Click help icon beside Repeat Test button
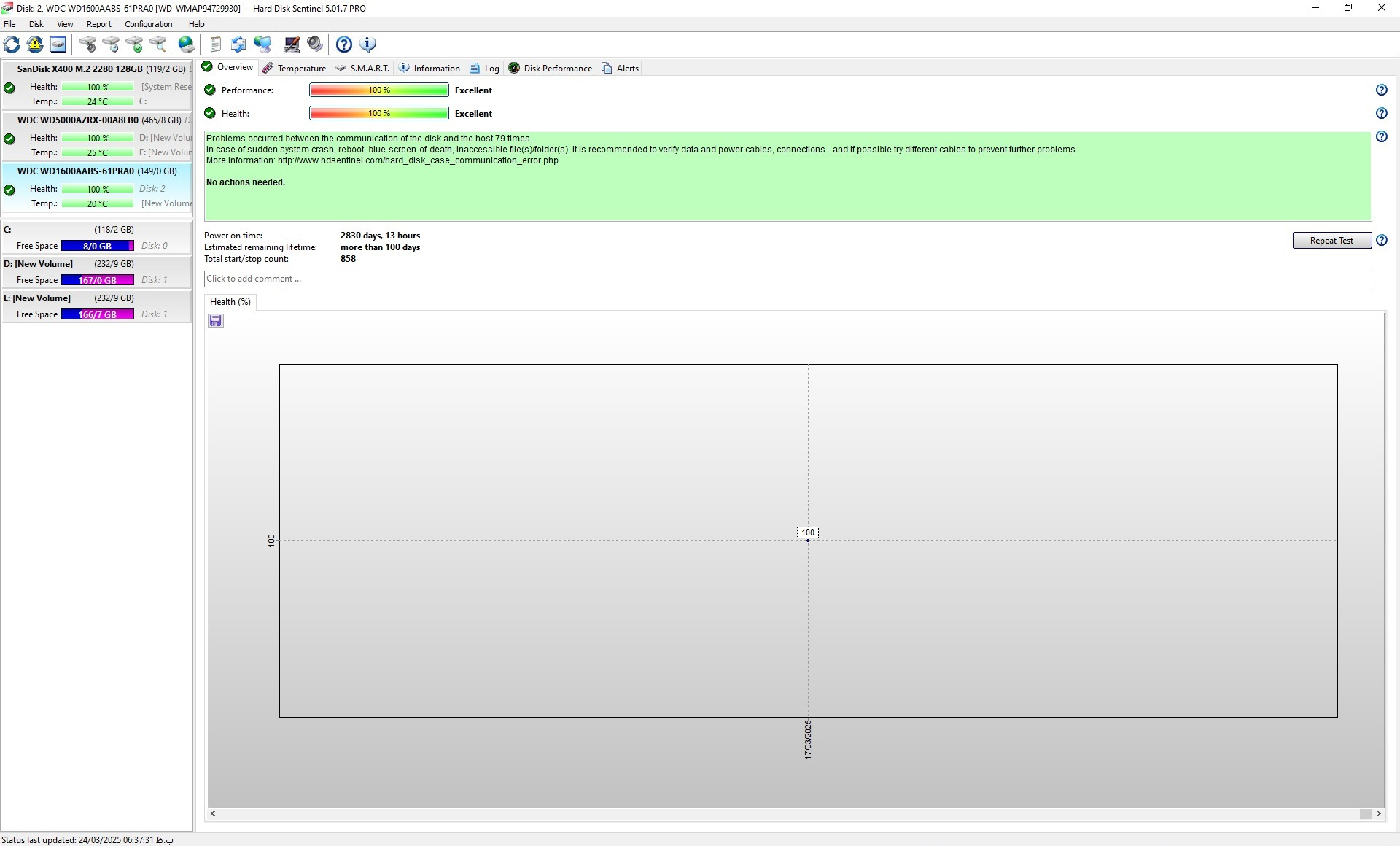Screen dimensions: 1400x846 click(x=1381, y=240)
